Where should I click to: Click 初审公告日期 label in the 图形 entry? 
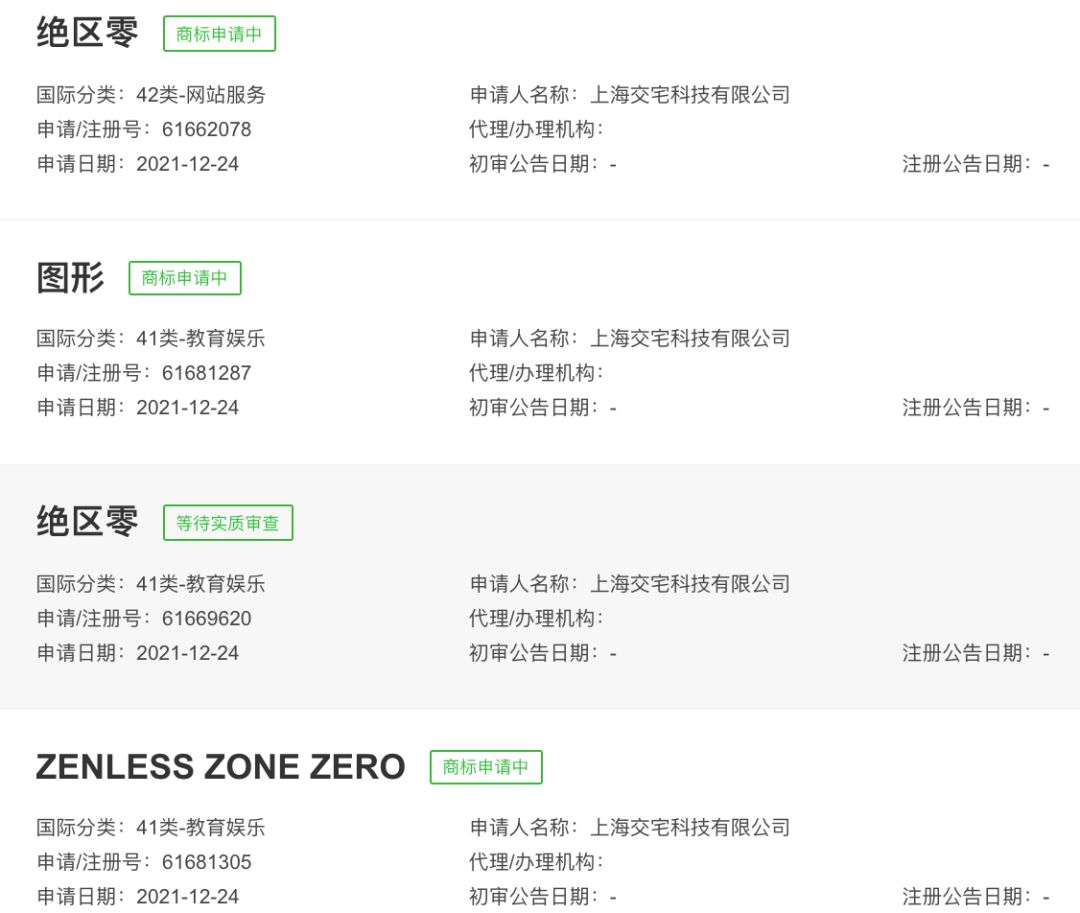533,408
